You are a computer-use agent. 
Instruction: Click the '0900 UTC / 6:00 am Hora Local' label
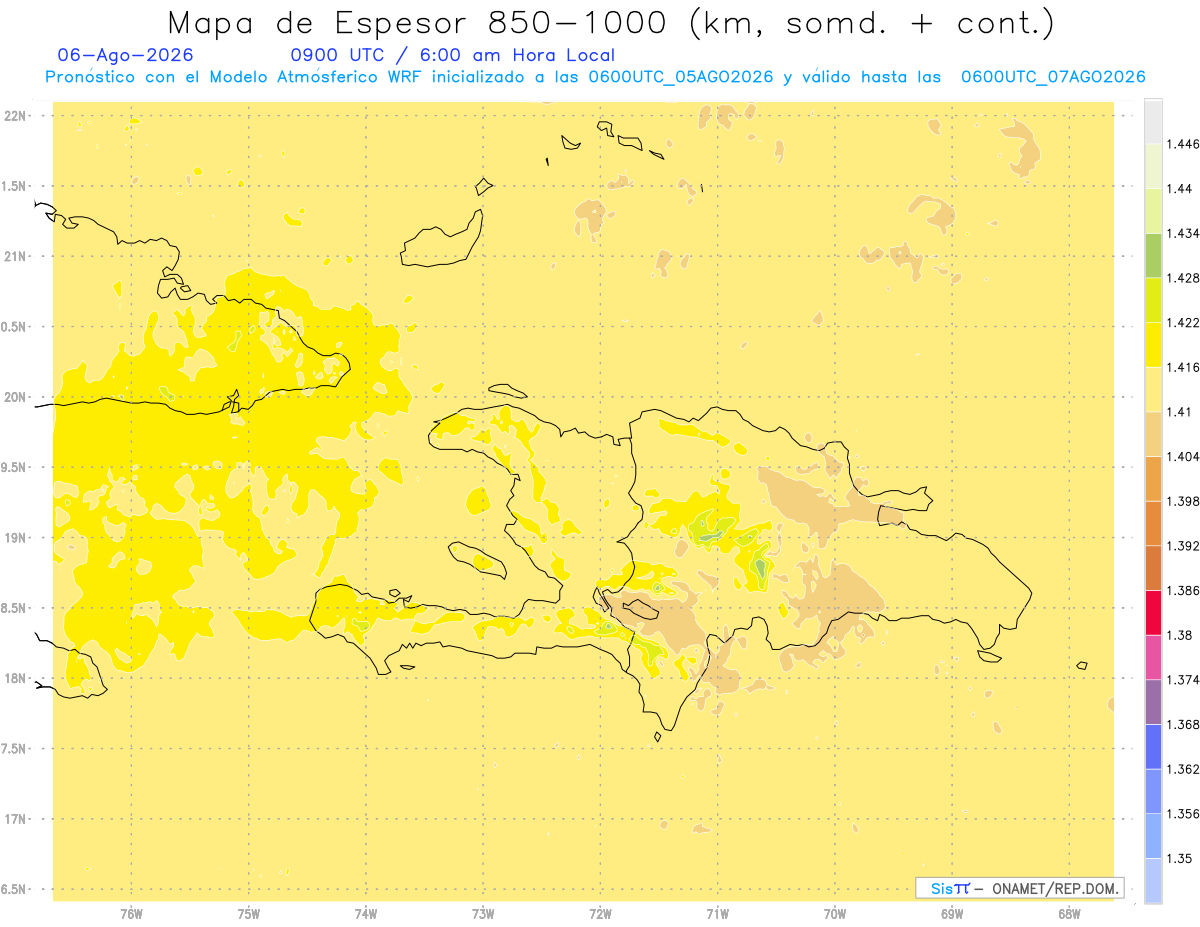tap(453, 55)
